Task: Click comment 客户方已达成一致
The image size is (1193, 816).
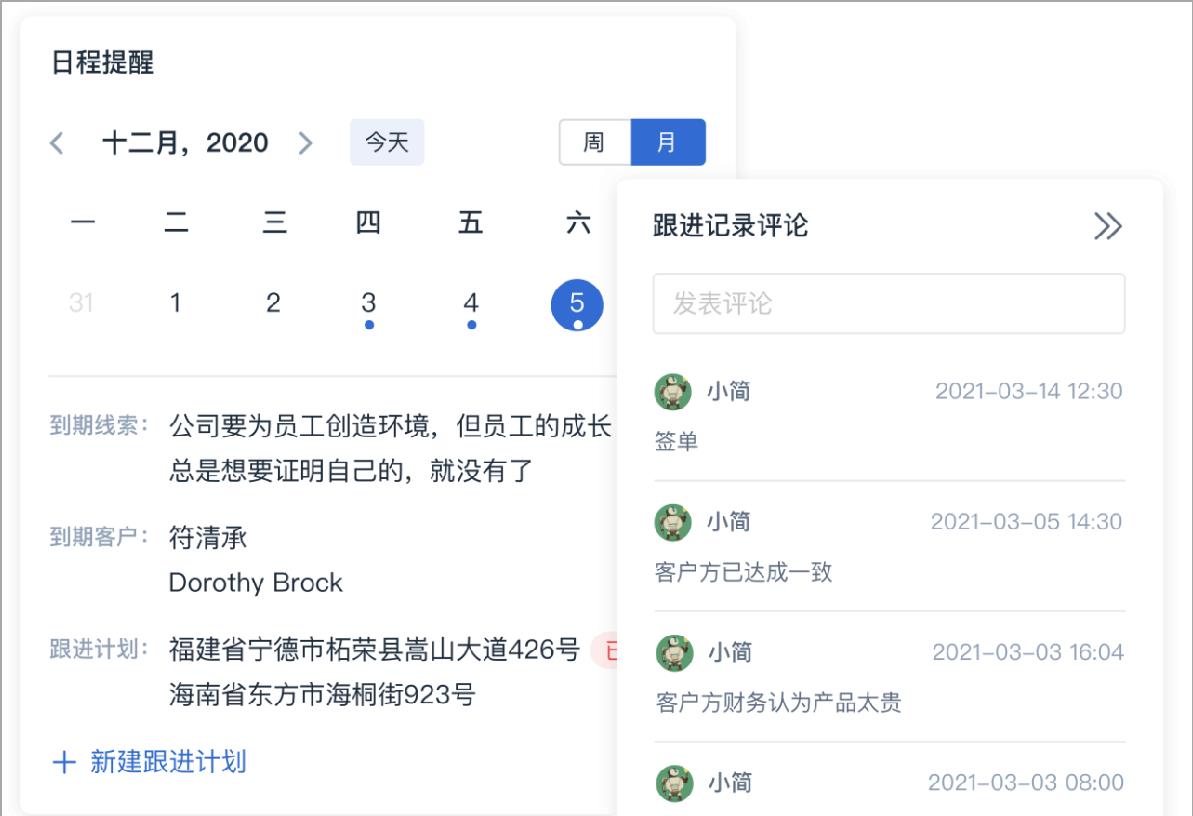Action: pyautogui.click(x=743, y=572)
